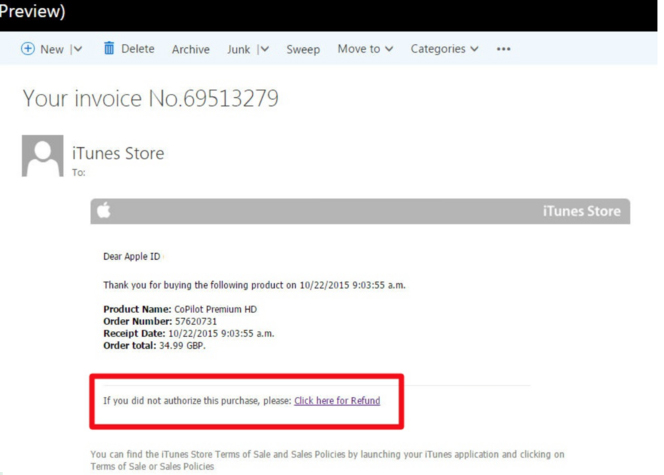Screen dimensions: 664x475
Task: Open the Move to menu
Action: 365,49
